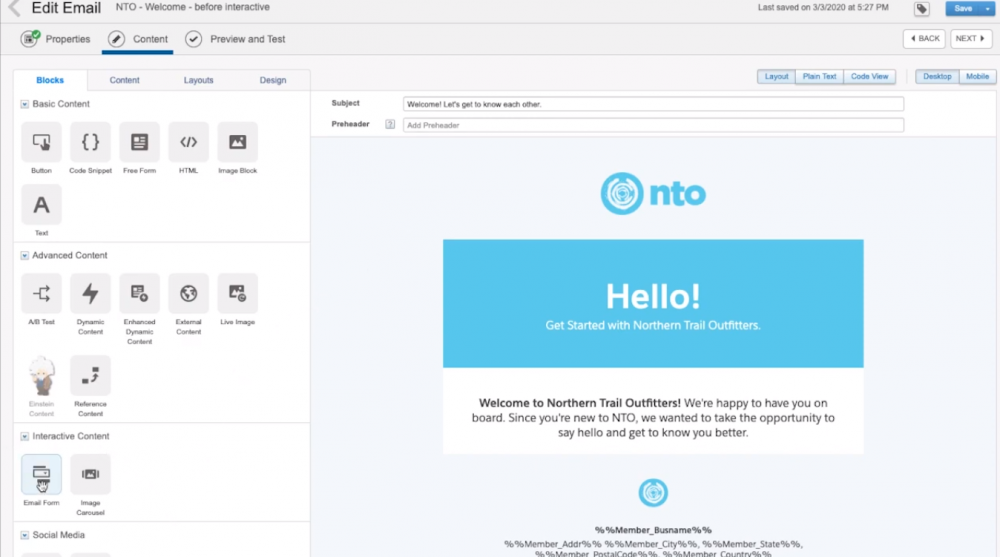
Task: Click the Einstein Content icon
Action: coord(41,376)
